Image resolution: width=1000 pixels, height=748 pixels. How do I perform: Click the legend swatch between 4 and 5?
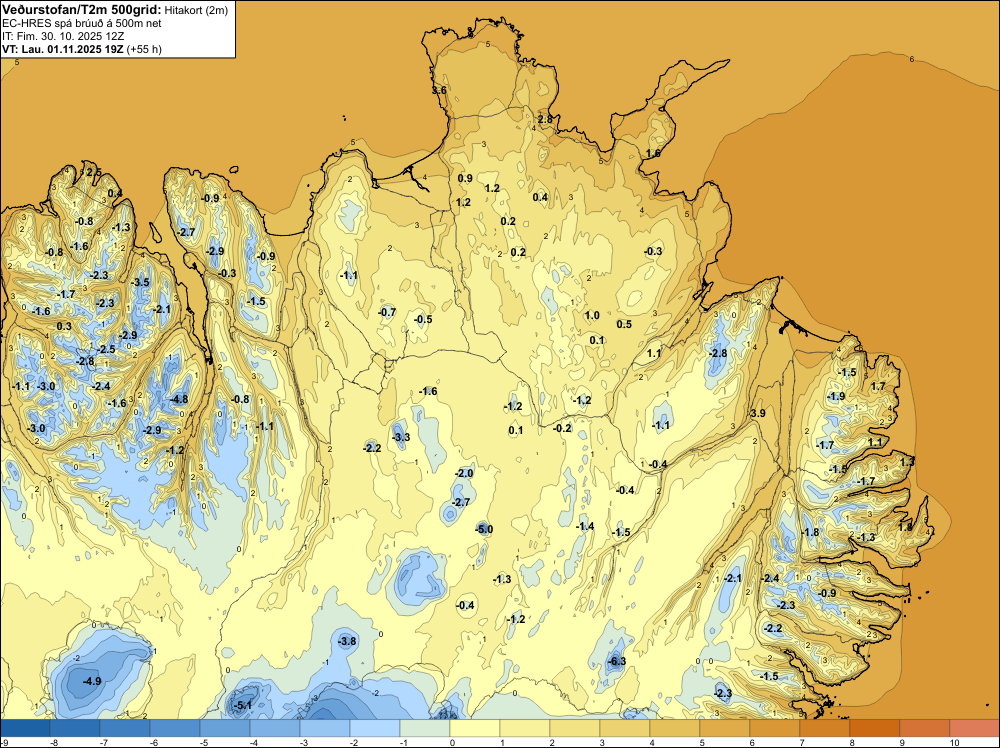(675, 728)
